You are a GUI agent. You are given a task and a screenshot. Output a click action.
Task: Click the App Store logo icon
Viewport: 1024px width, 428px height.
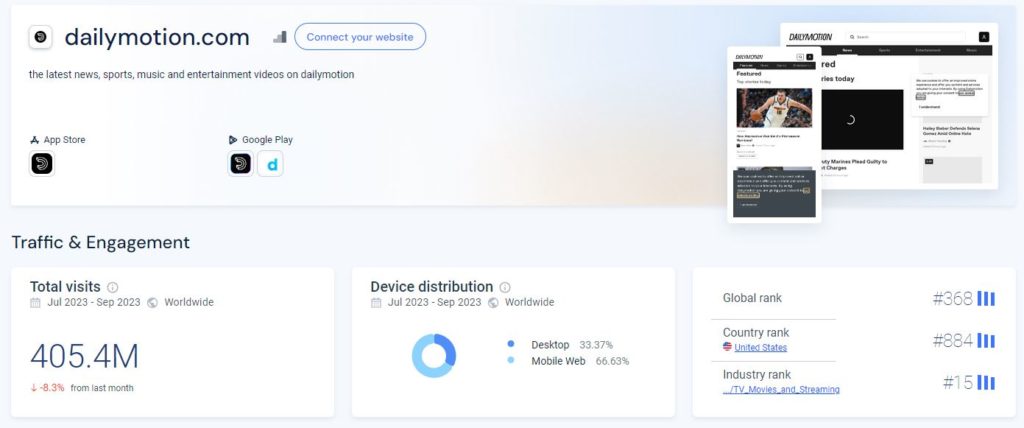pos(35,140)
